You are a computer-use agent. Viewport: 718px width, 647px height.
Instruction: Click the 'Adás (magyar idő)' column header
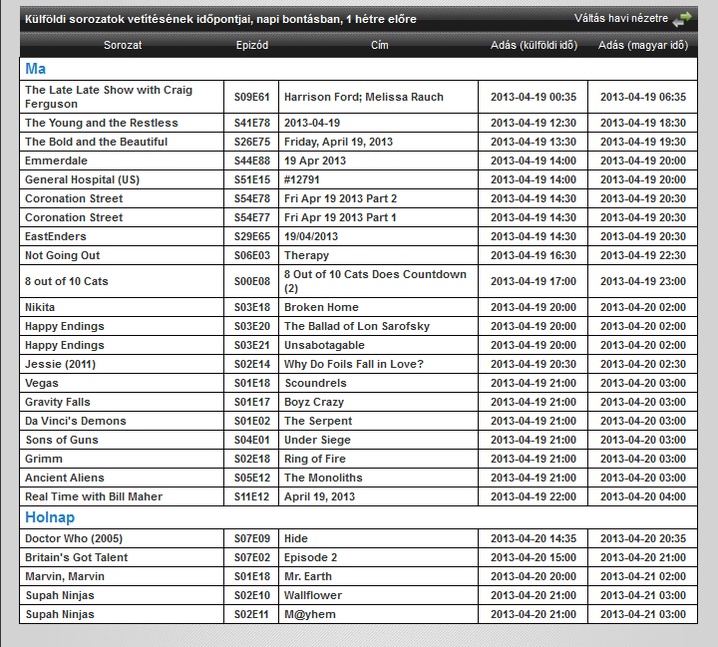pyautogui.click(x=643, y=45)
